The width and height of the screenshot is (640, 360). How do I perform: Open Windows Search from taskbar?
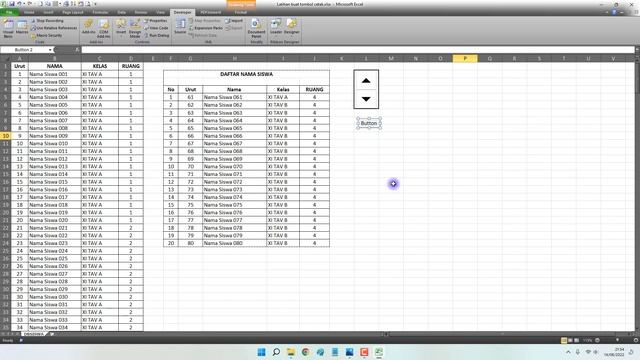point(276,352)
